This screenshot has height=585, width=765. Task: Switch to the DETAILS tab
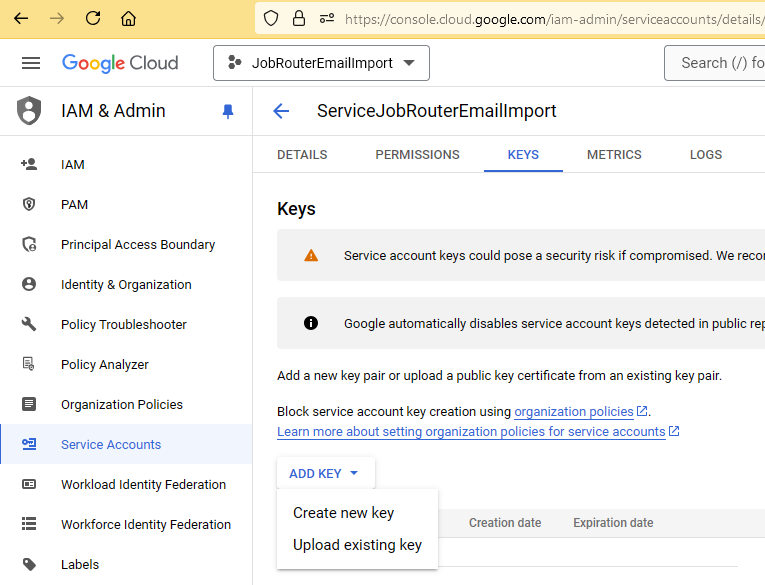point(302,155)
